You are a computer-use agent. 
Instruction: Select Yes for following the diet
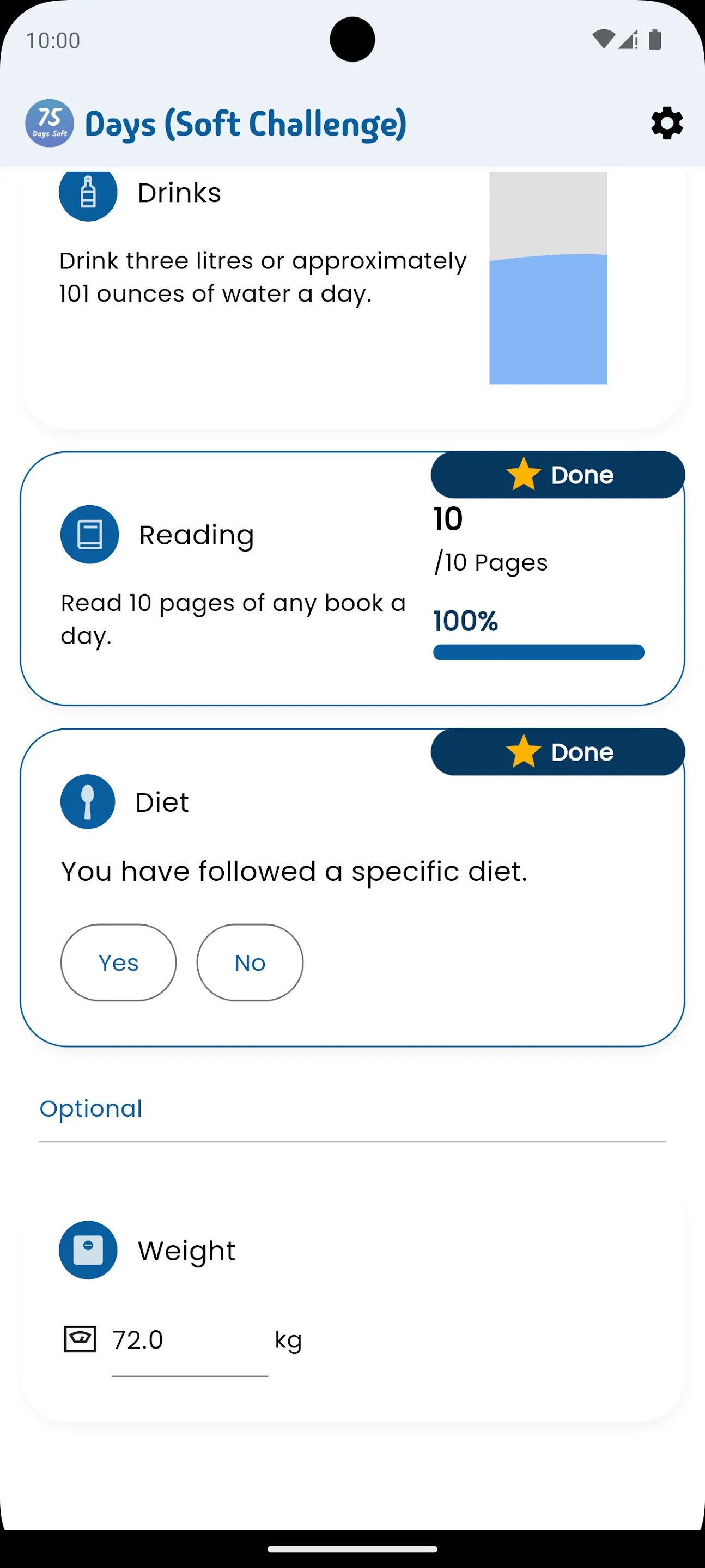pos(118,963)
